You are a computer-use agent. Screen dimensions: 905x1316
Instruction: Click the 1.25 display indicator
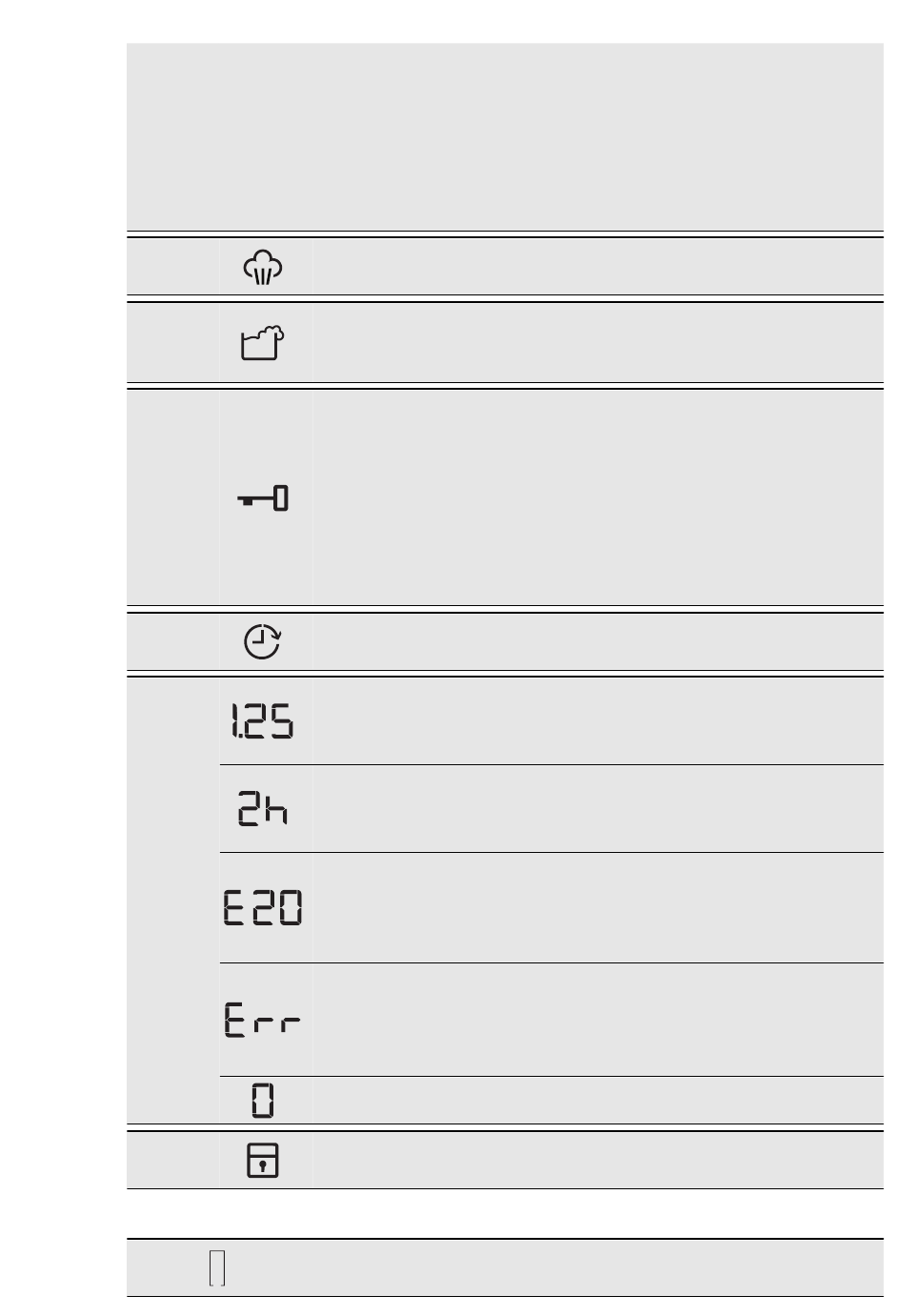261,720
